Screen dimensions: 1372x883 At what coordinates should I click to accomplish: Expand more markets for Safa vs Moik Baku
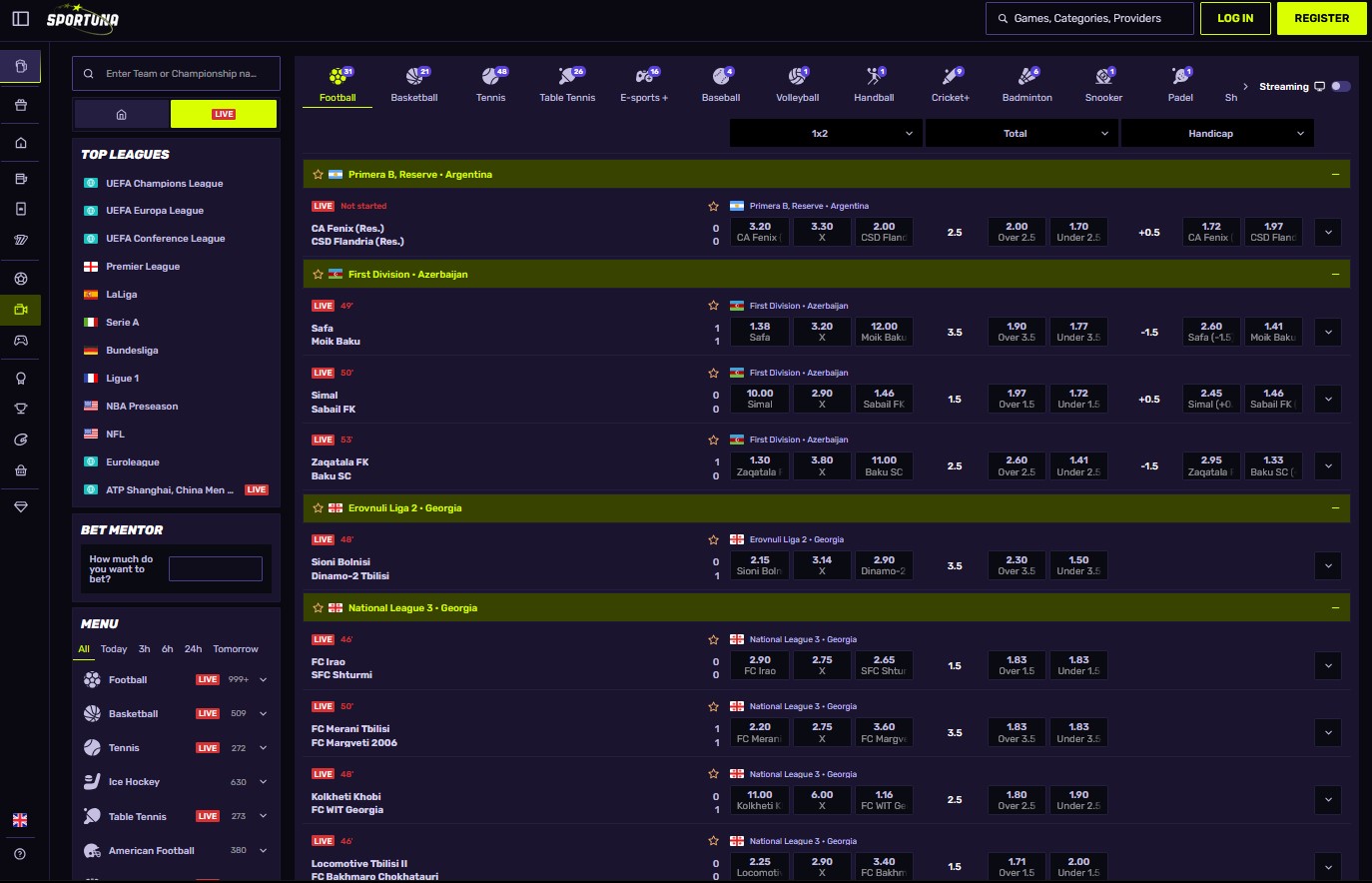point(1328,332)
